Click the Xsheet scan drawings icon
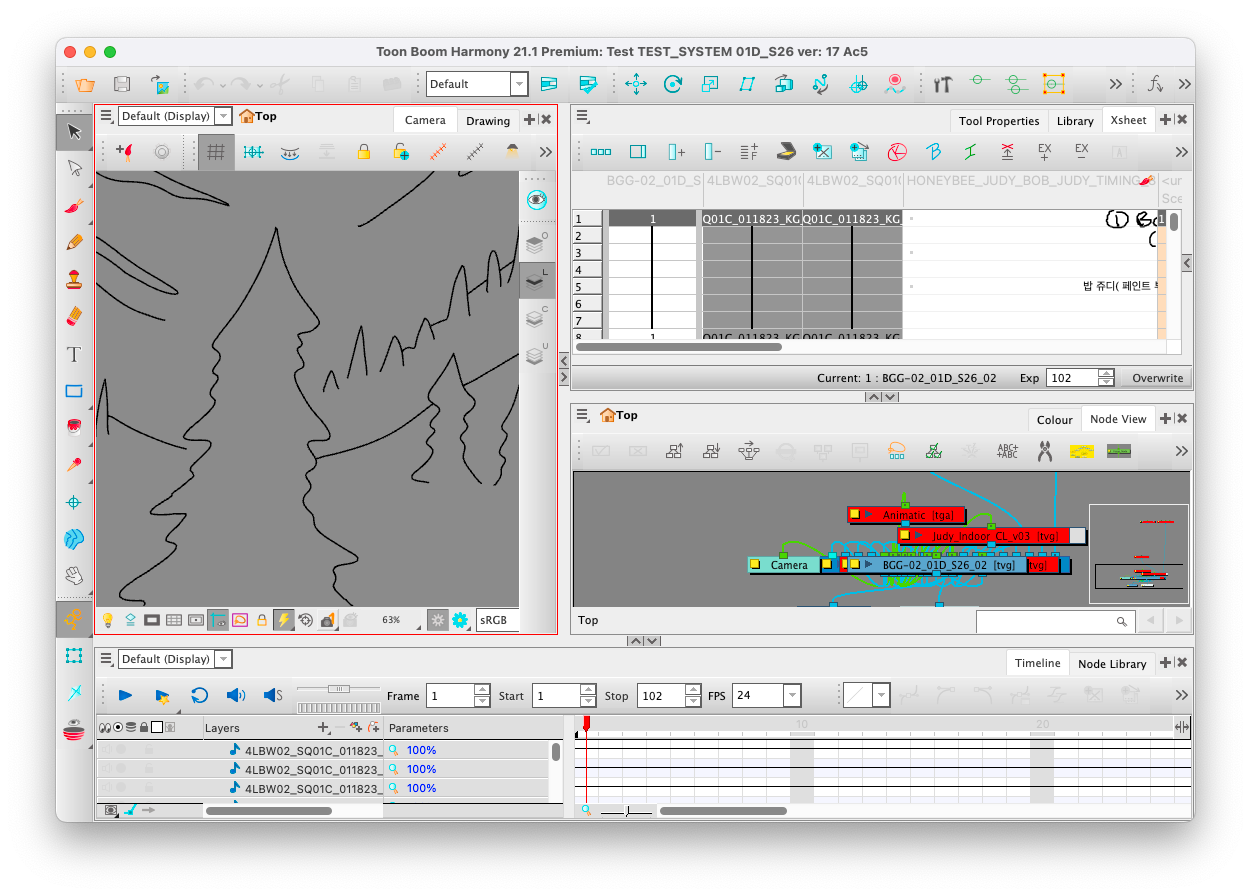This screenshot has height=896, width=1251. point(786,152)
